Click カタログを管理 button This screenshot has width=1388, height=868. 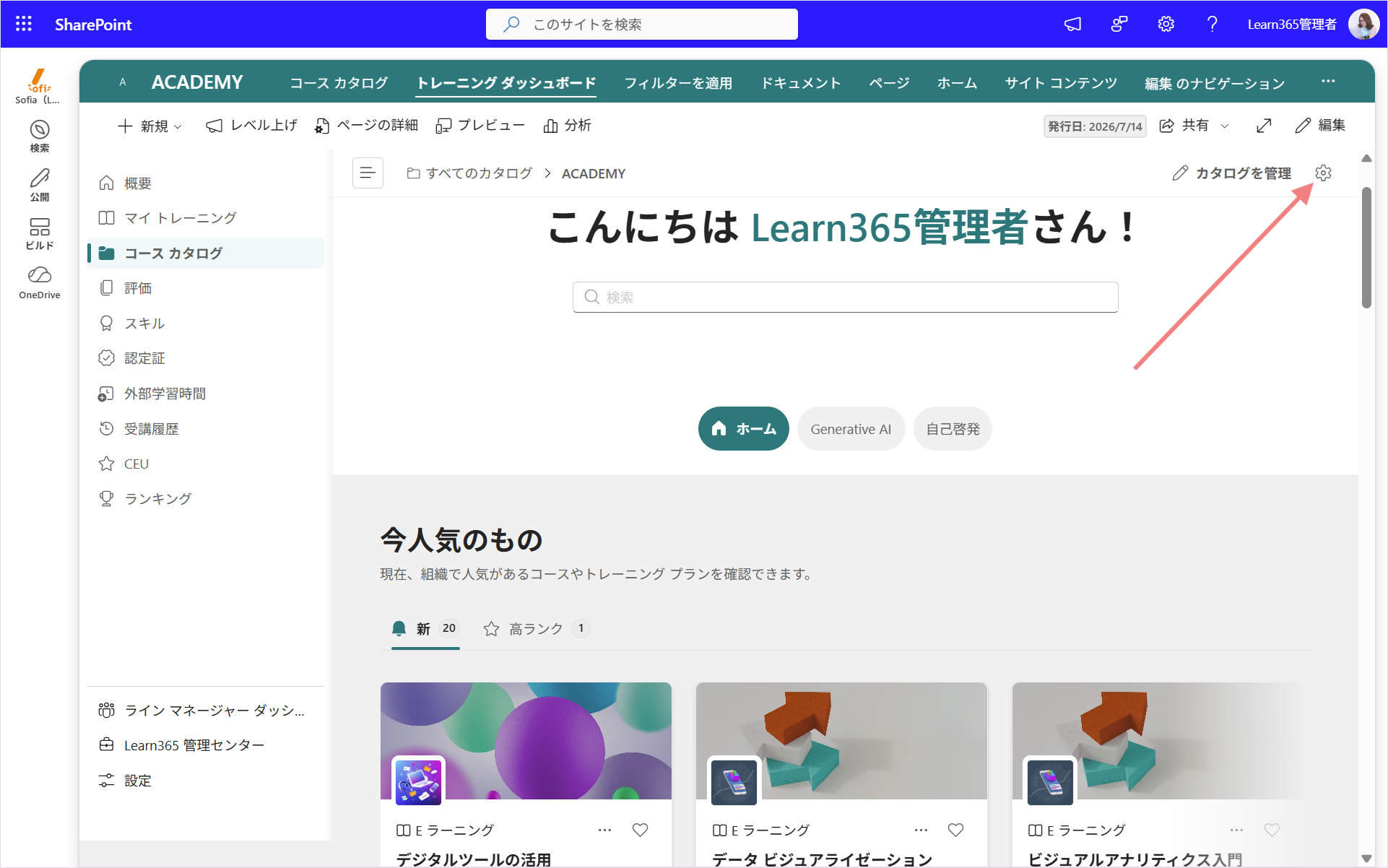point(1231,173)
